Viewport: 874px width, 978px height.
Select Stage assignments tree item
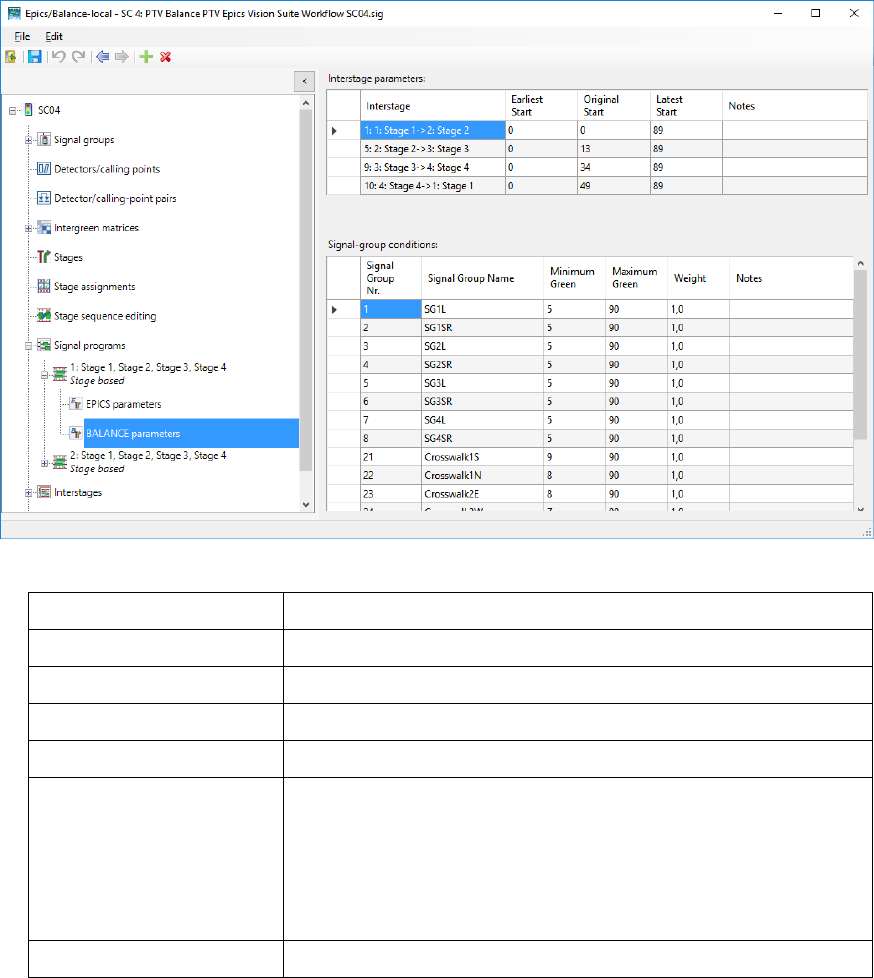(x=95, y=286)
